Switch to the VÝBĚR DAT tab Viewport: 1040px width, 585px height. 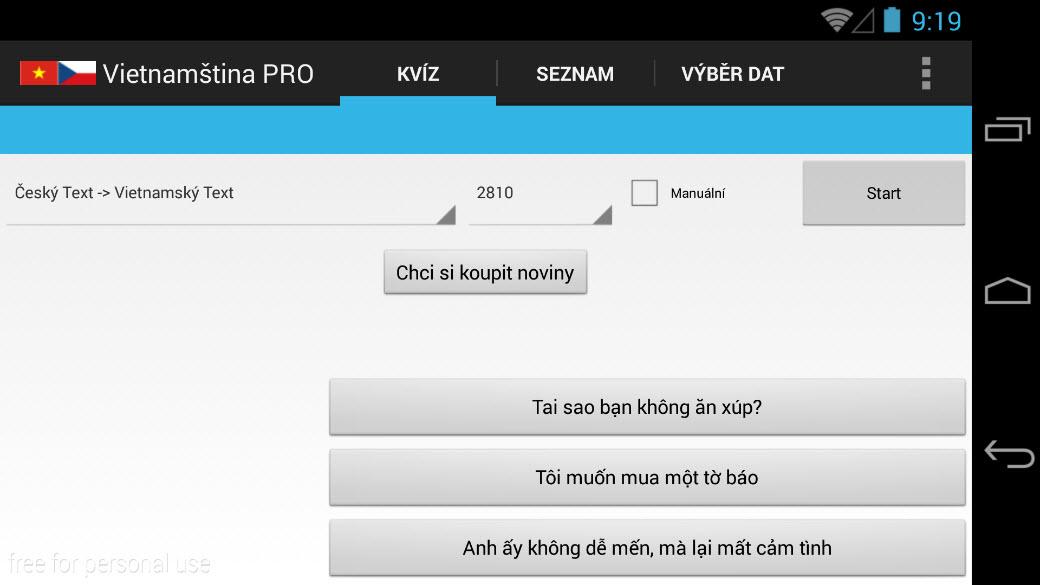click(732, 74)
